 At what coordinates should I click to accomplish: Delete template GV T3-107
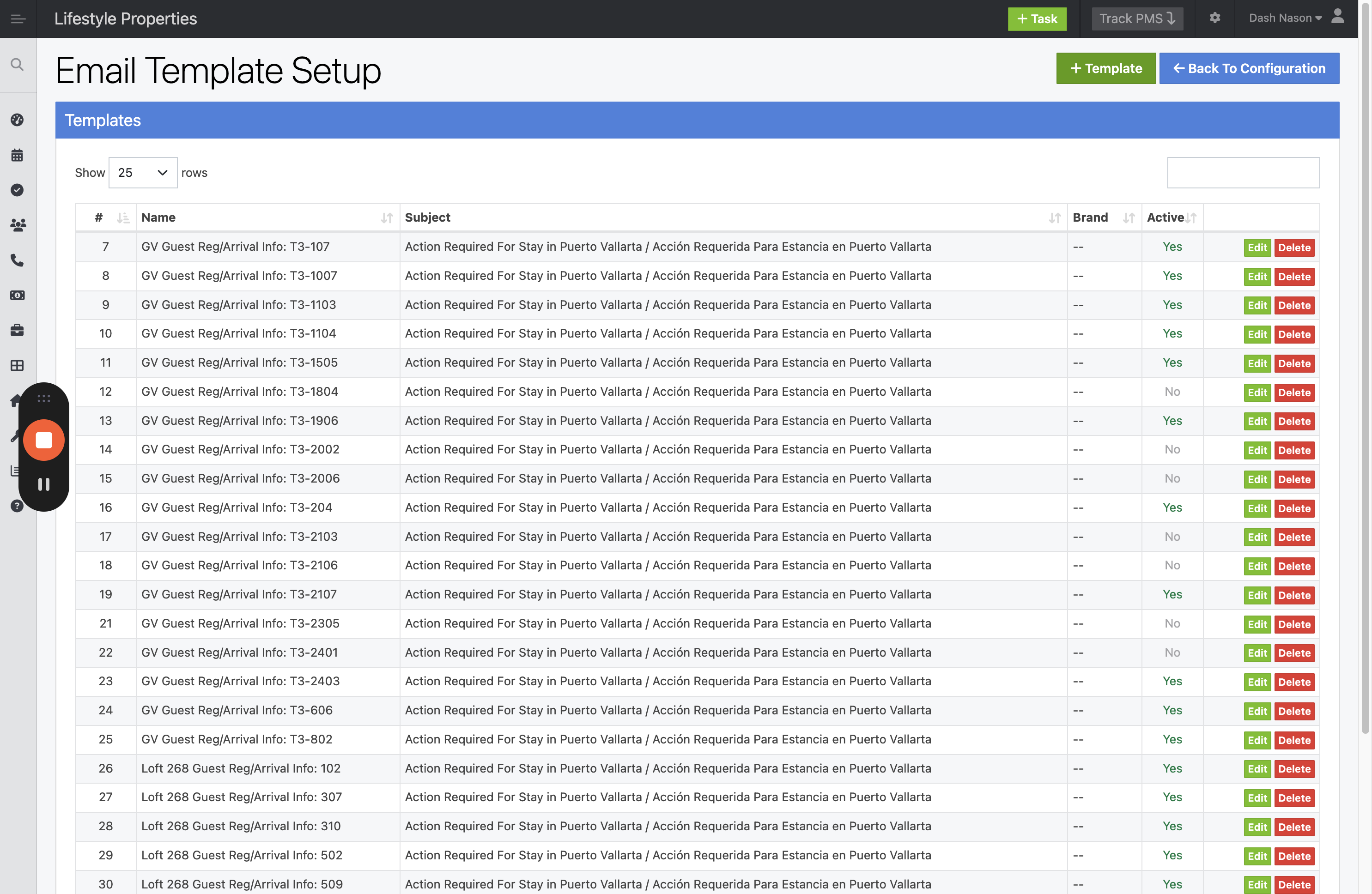coord(1294,247)
